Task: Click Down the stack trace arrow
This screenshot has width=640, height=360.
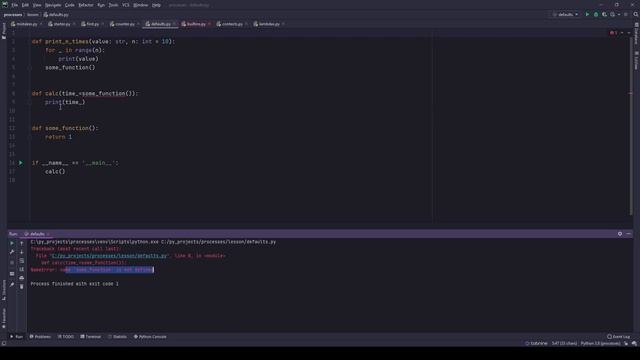Action: point(22,252)
